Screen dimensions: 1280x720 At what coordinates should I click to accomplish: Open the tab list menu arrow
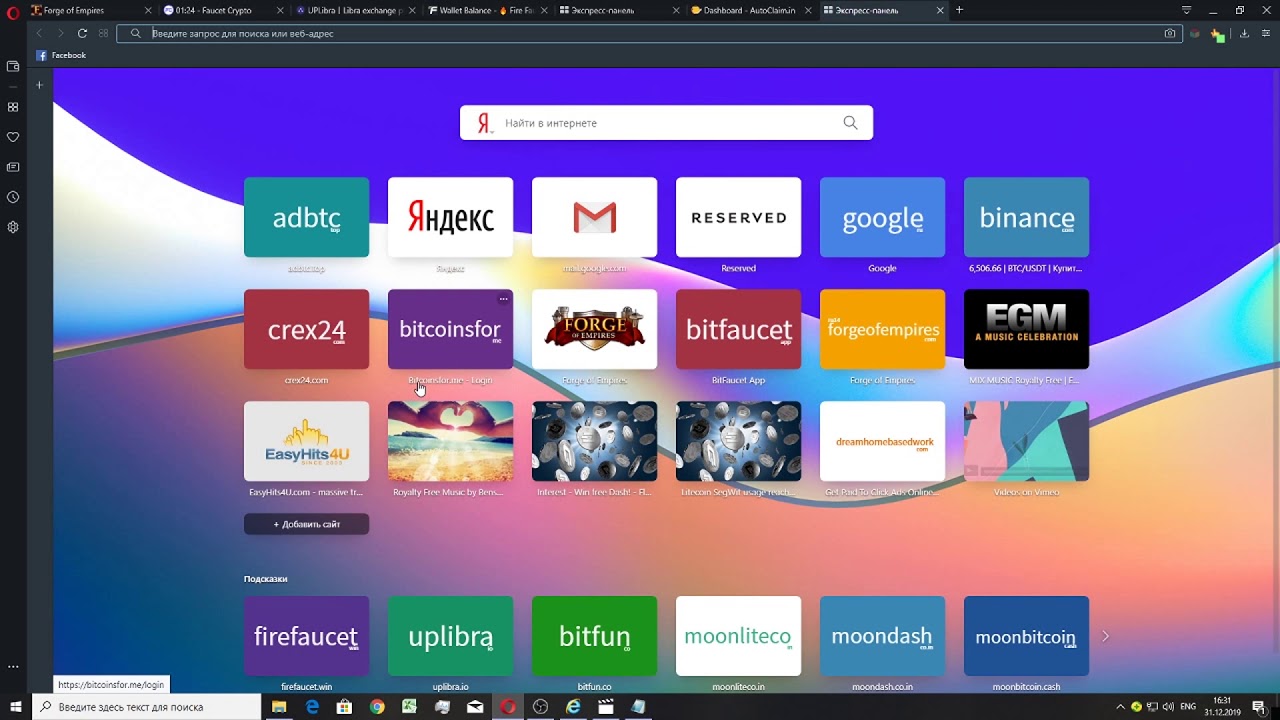(1186, 10)
